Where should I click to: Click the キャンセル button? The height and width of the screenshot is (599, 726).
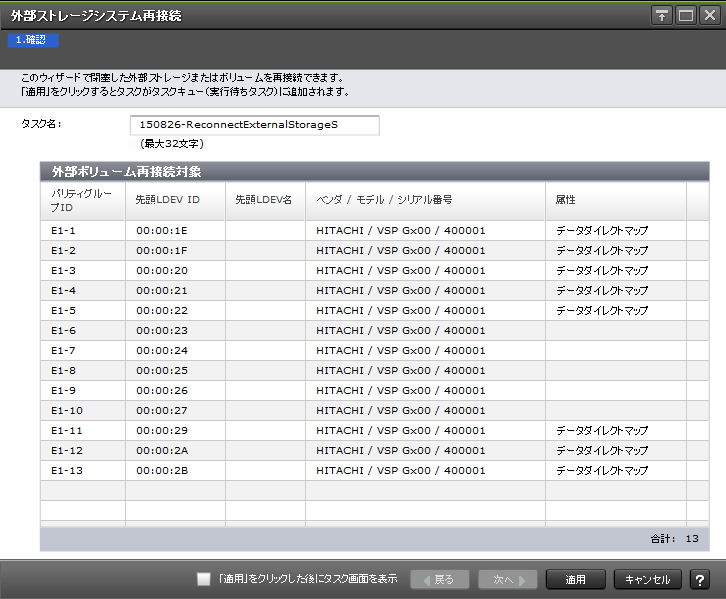tap(648, 579)
